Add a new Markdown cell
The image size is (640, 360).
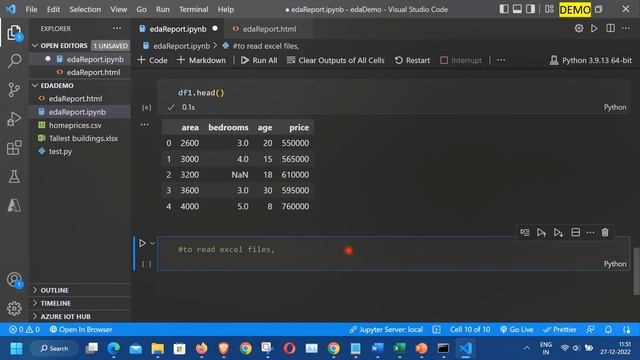201,60
